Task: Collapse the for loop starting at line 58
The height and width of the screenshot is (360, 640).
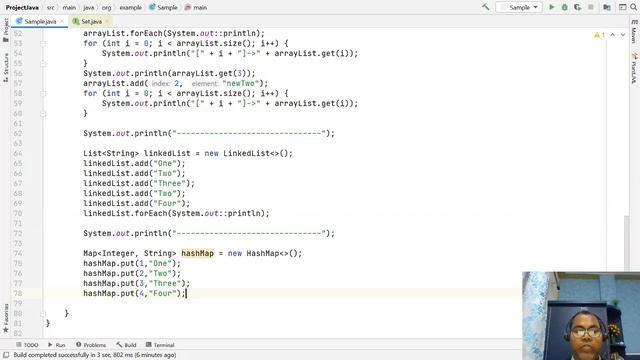Action: tap(43, 93)
